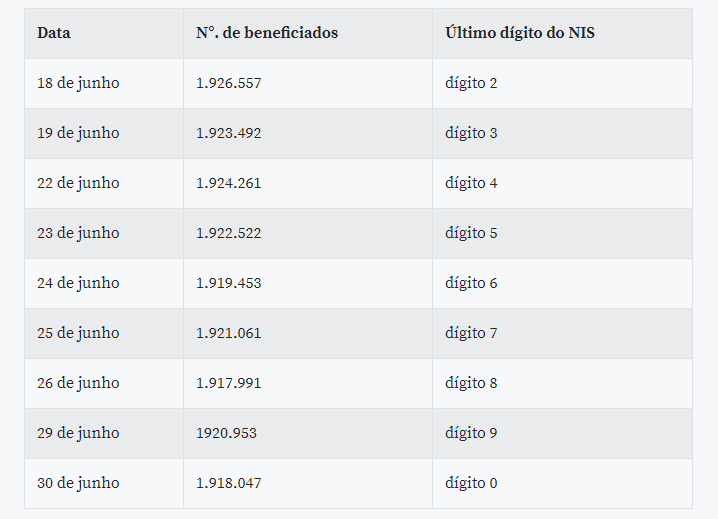
Task: Select the "18 de junho" date cell
Action: click(78, 83)
